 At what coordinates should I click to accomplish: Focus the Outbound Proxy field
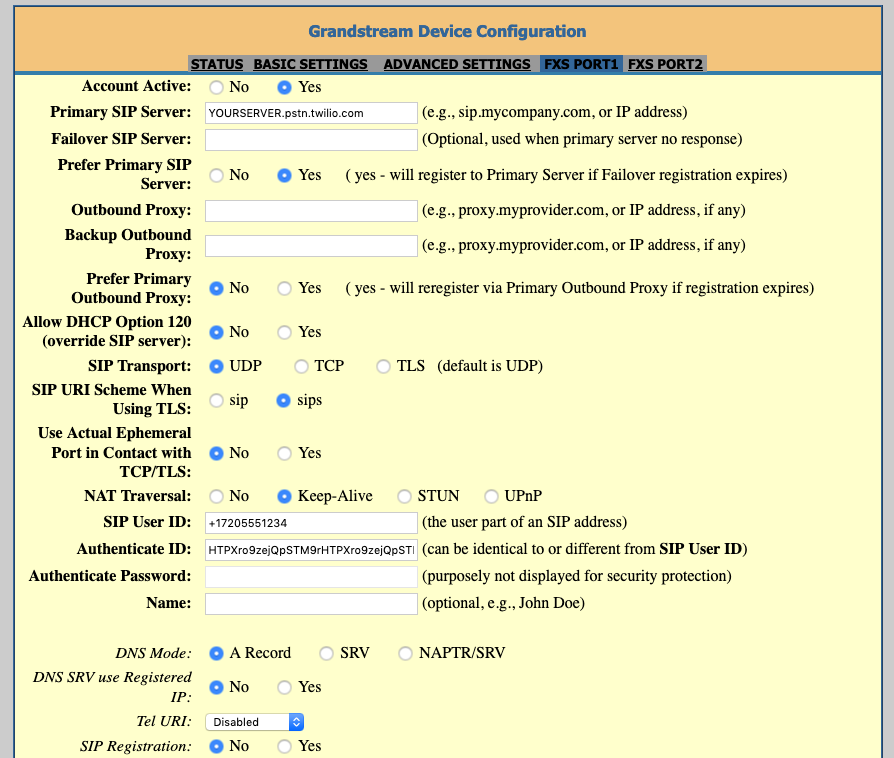click(311, 211)
